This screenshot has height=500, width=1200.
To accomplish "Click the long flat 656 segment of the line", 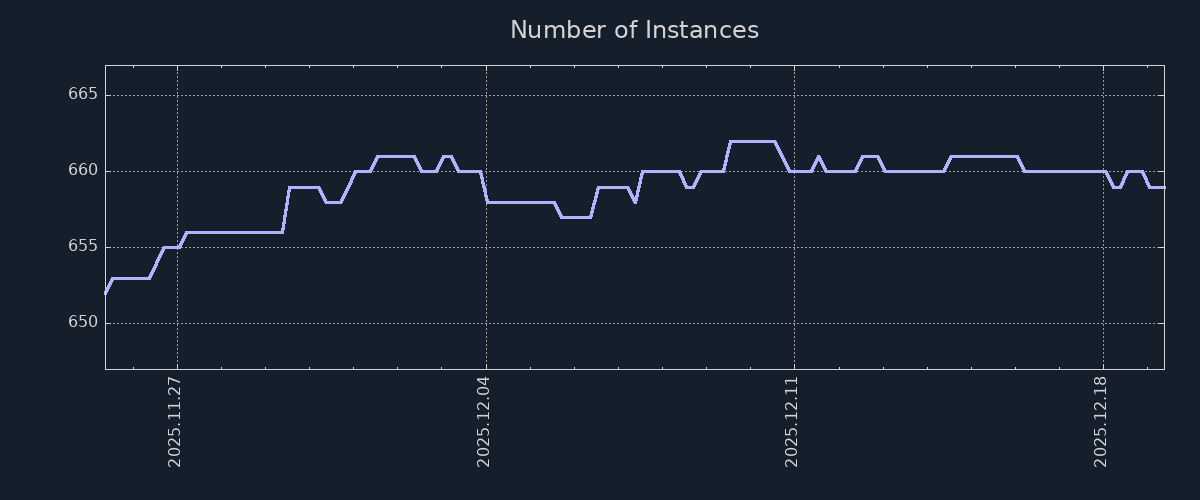I will [x=234, y=232].
